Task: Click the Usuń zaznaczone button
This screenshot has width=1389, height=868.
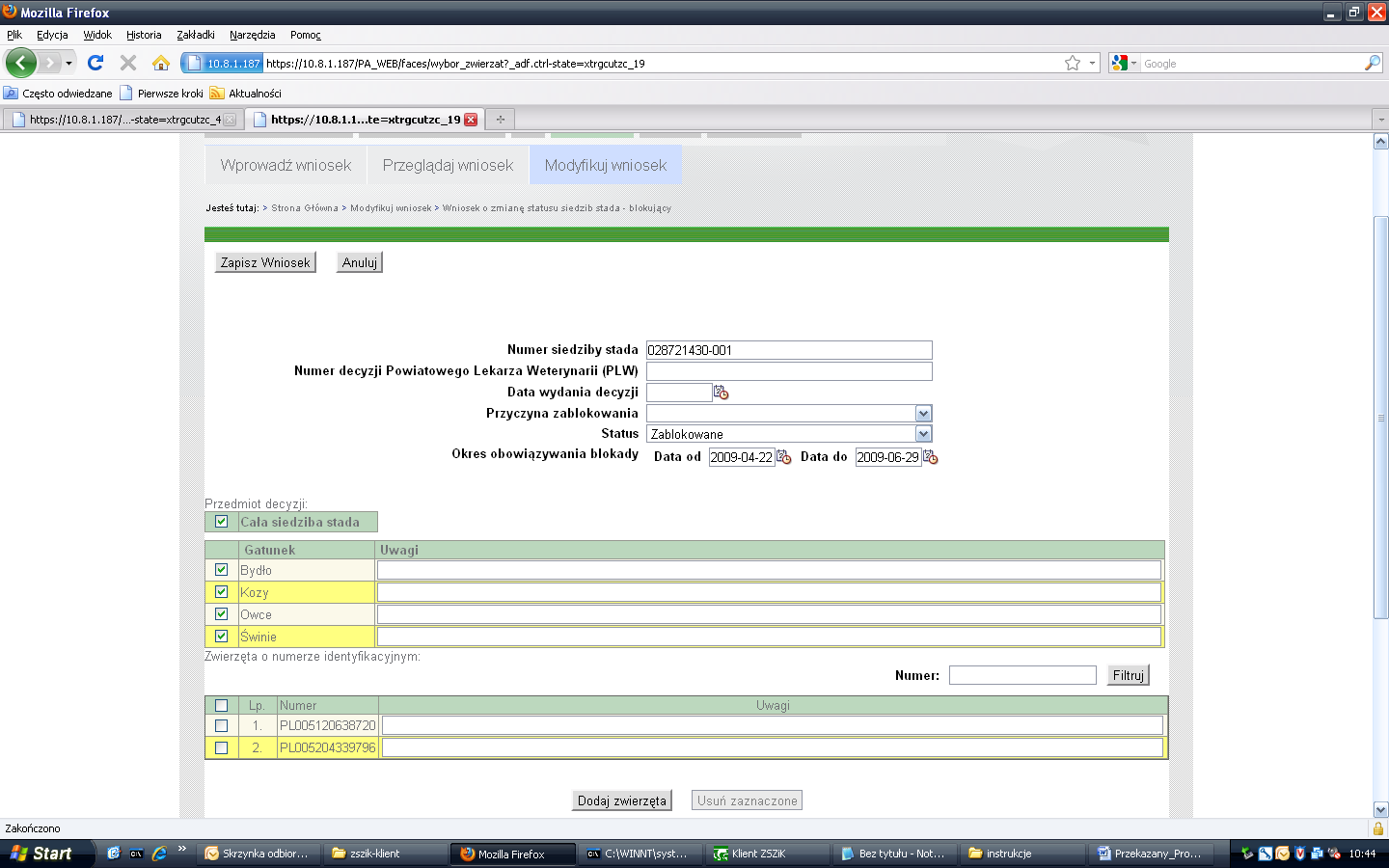Action: pyautogui.click(x=748, y=800)
